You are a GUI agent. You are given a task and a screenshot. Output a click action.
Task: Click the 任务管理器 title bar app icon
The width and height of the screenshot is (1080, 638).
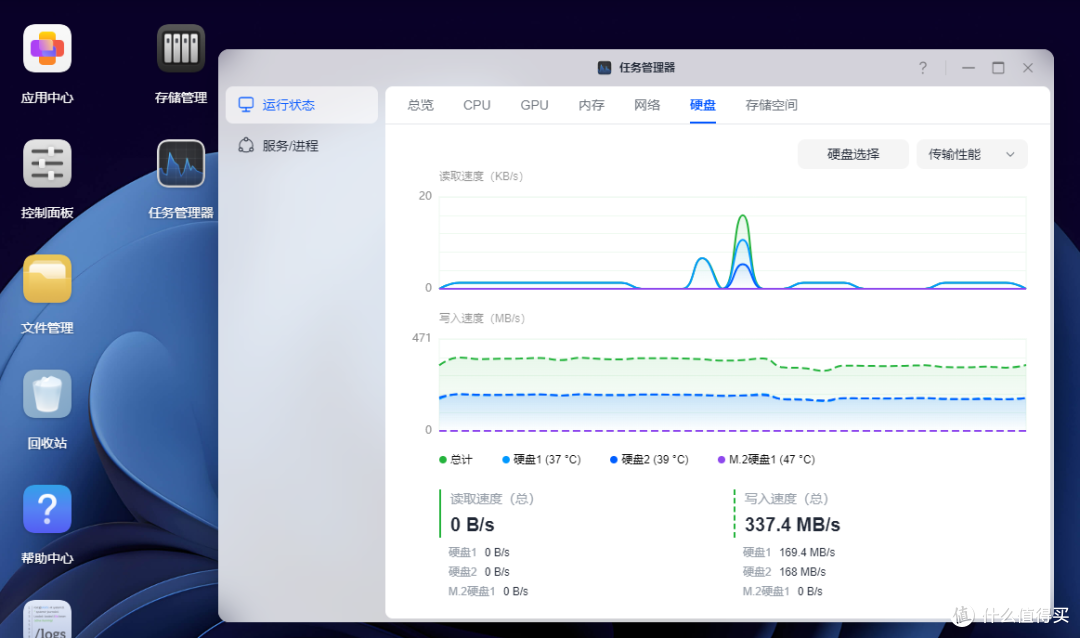point(604,68)
